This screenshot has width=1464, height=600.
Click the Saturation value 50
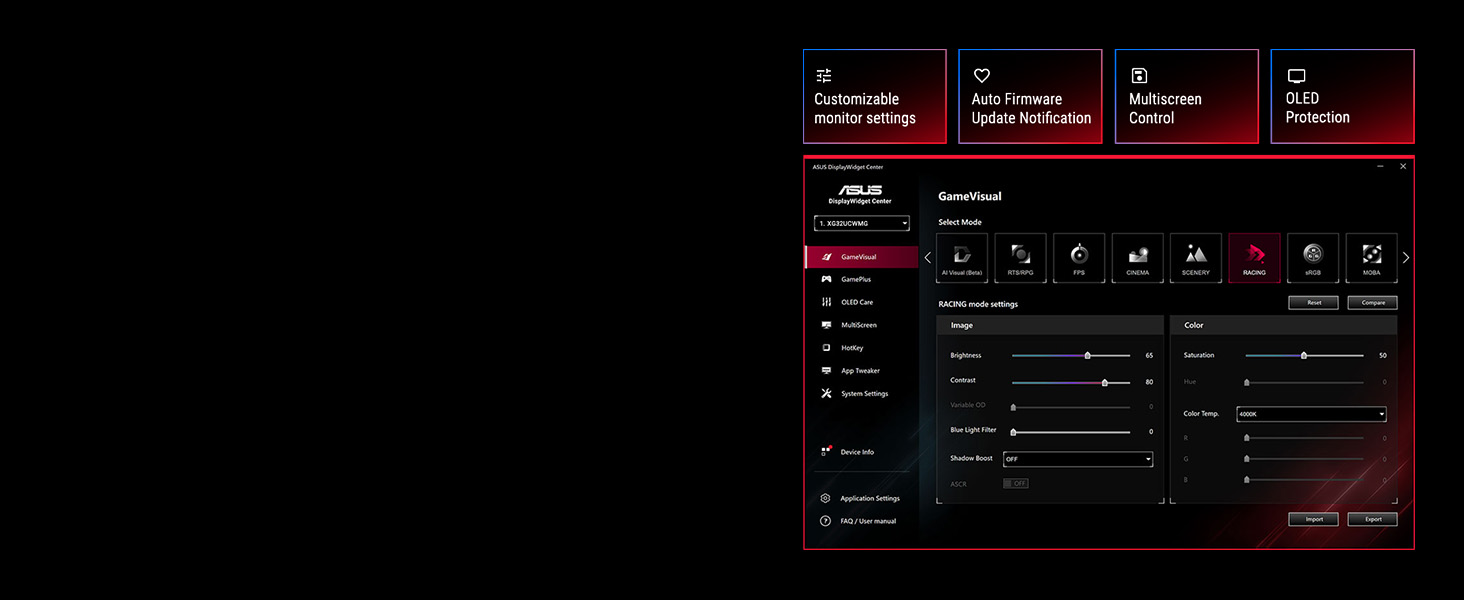pos(1382,356)
